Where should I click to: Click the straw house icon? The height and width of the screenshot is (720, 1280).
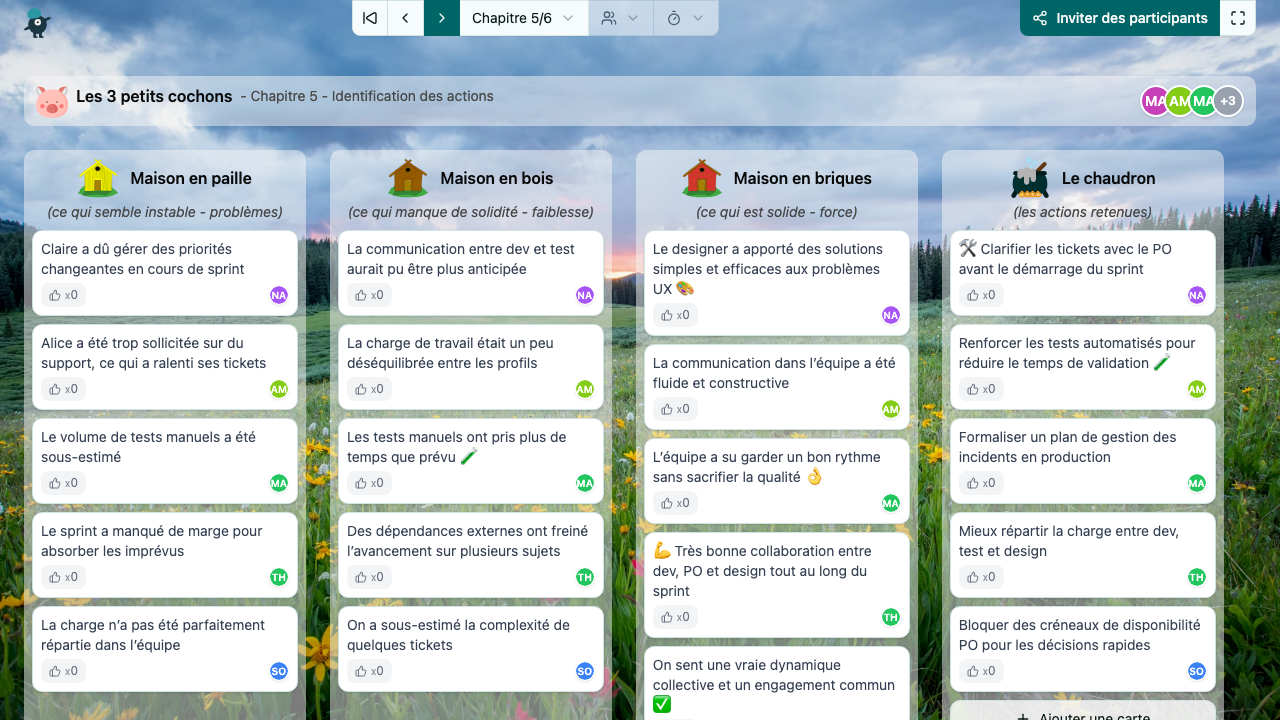pyautogui.click(x=98, y=179)
